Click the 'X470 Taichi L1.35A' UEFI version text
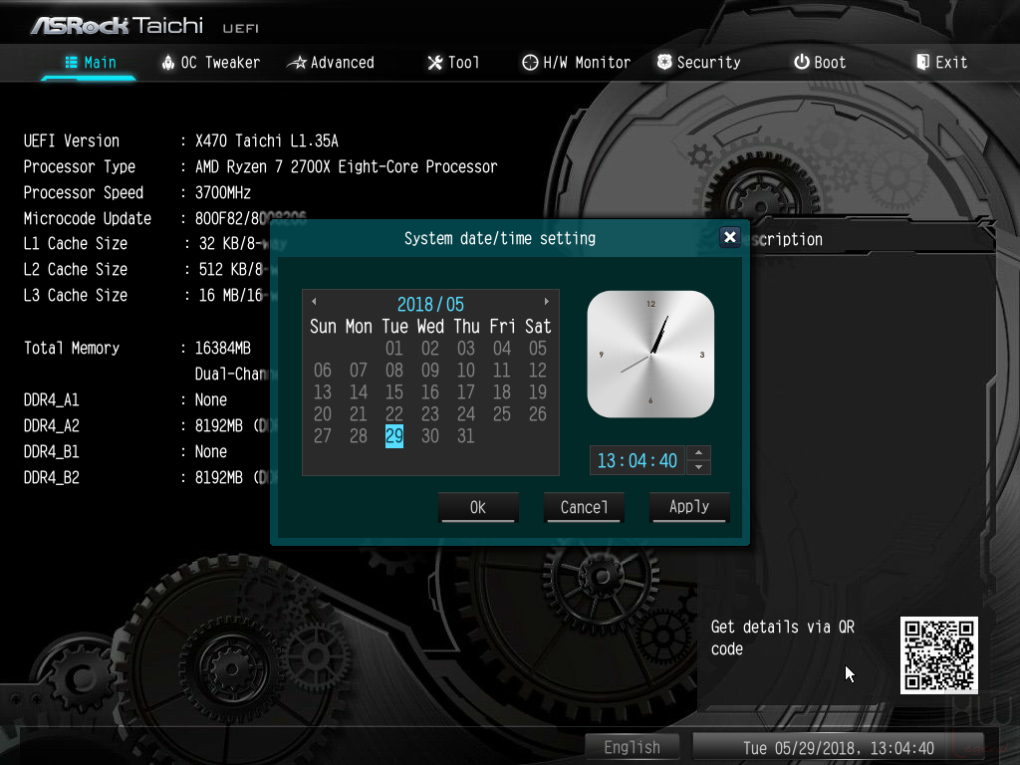Image resolution: width=1020 pixels, height=765 pixels. tap(267, 141)
